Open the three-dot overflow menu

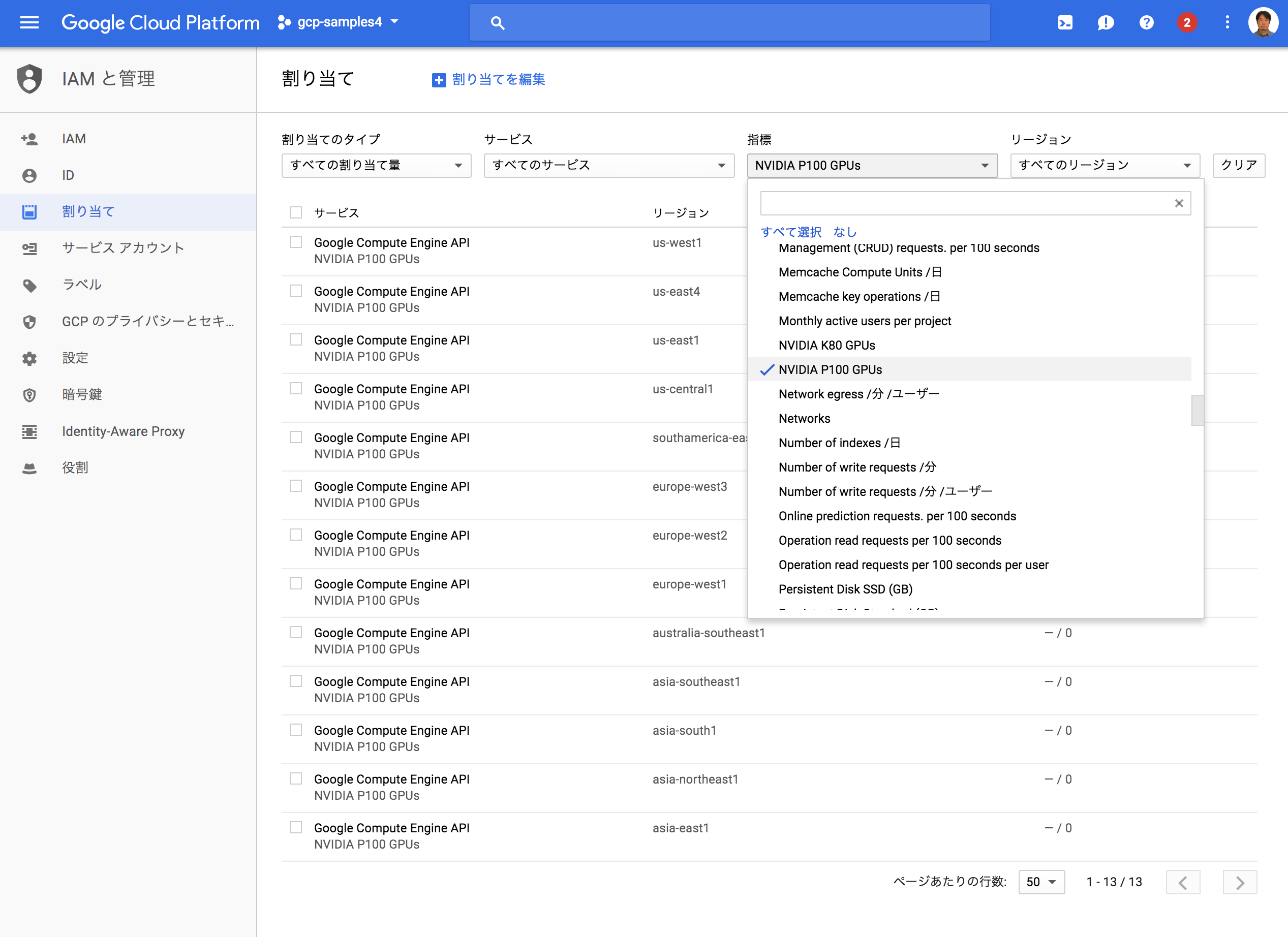click(1227, 23)
